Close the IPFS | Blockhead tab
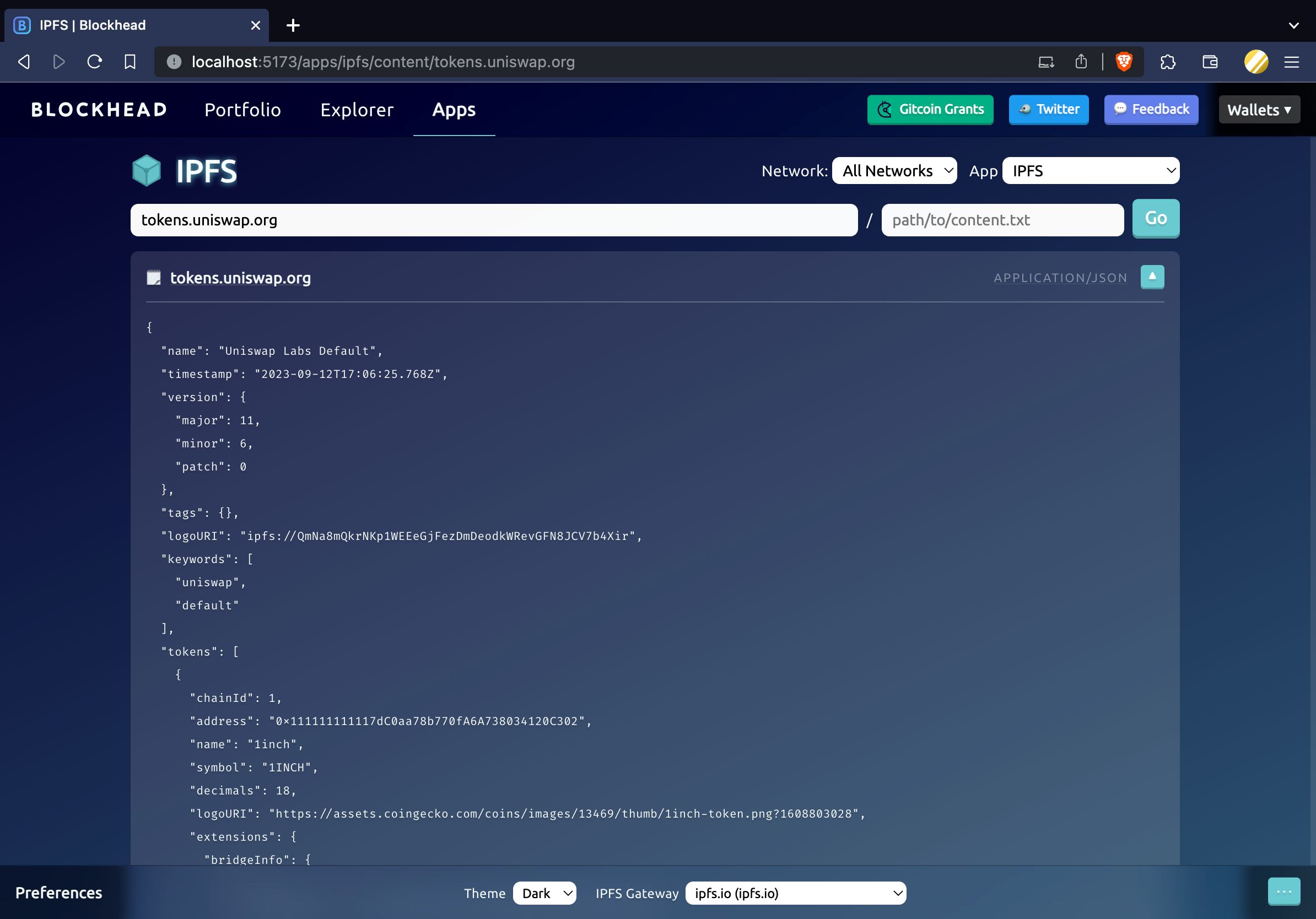Screen dimensions: 1316x919 pos(256,25)
